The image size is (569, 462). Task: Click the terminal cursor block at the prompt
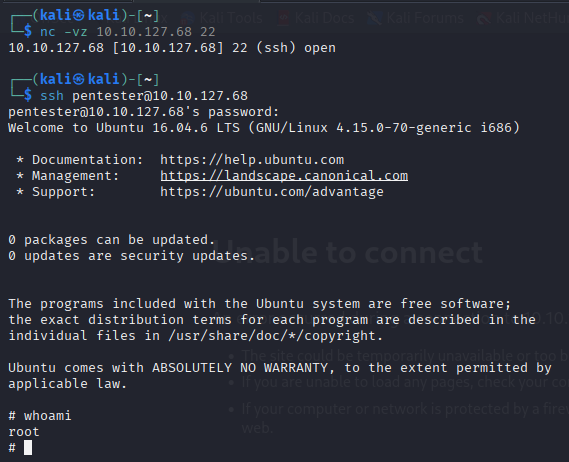click(x=28, y=447)
